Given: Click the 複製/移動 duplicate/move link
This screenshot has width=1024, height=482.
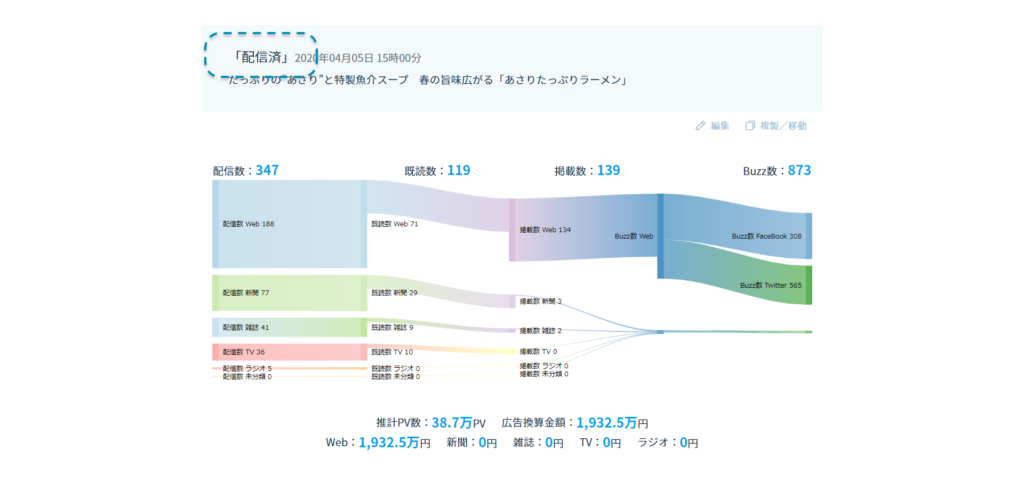Looking at the screenshot, I should coord(782,126).
